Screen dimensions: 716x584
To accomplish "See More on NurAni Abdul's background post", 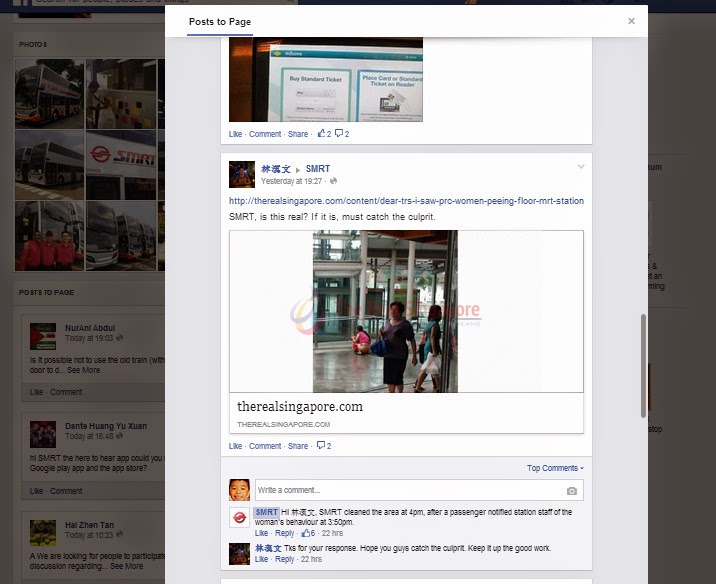I will click(x=84, y=370).
